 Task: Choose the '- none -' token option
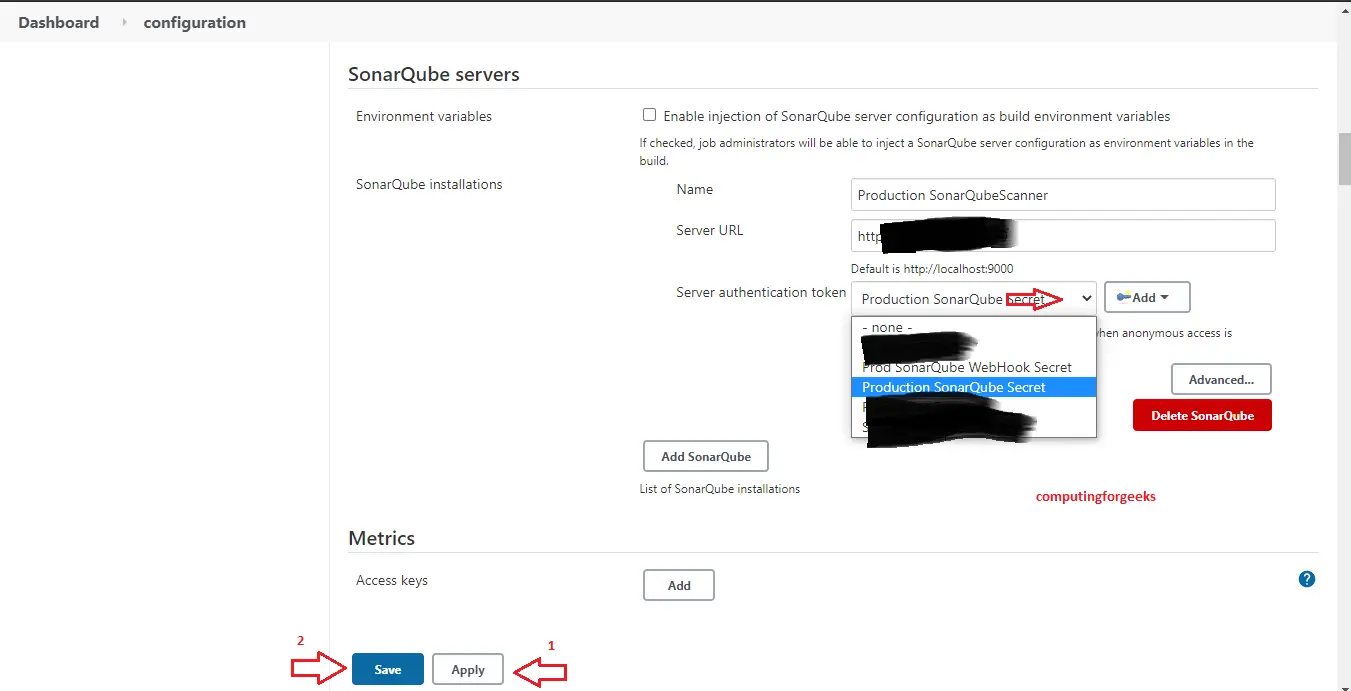pos(886,327)
